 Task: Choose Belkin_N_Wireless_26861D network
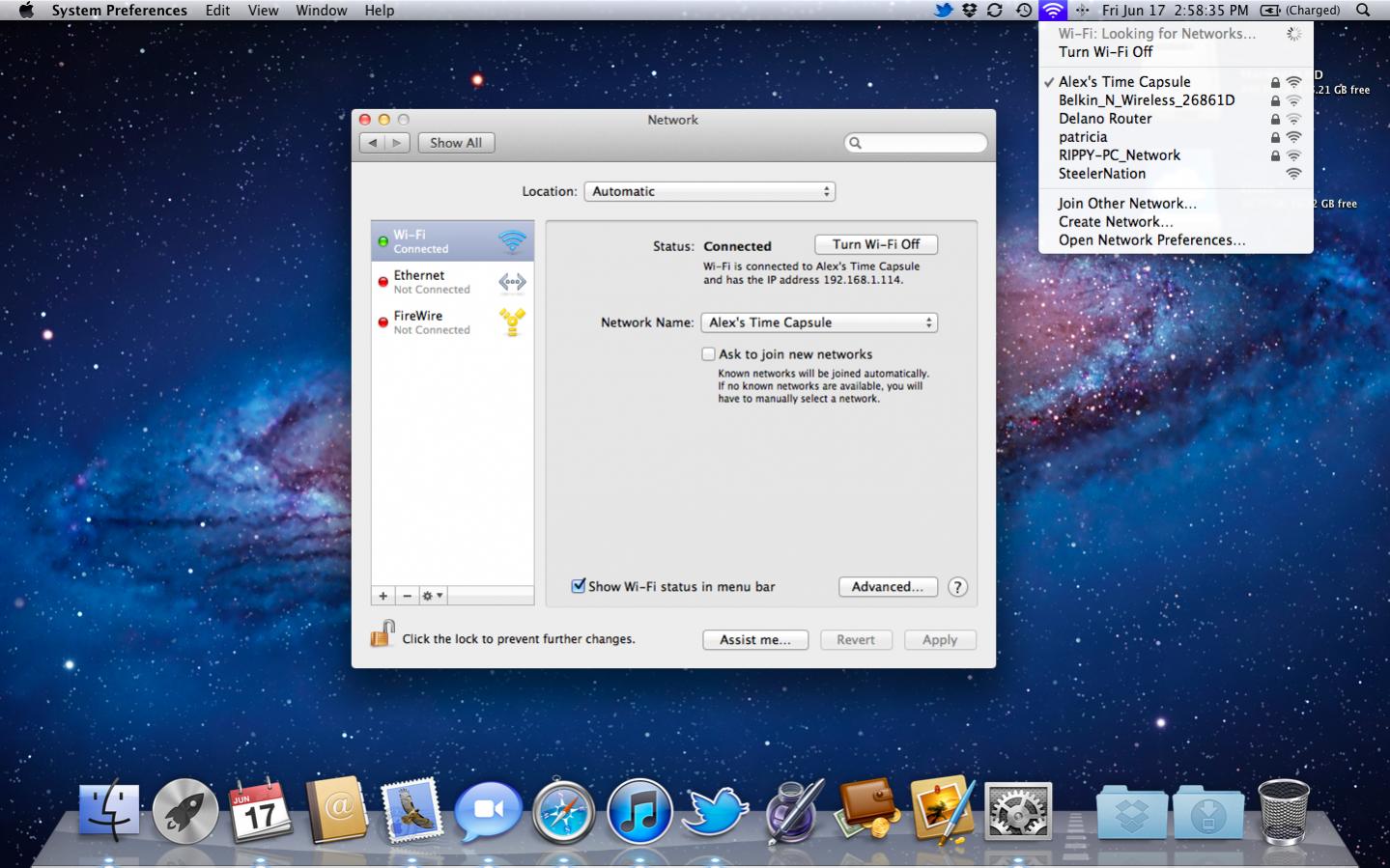click(x=1146, y=100)
